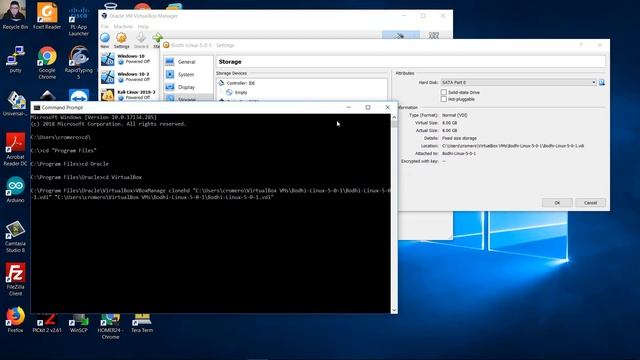Image resolution: width=640 pixels, height=360 pixels.
Task: Click the Attached to Bodhi-Linux-5-0-1 value
Action: click(x=459, y=153)
